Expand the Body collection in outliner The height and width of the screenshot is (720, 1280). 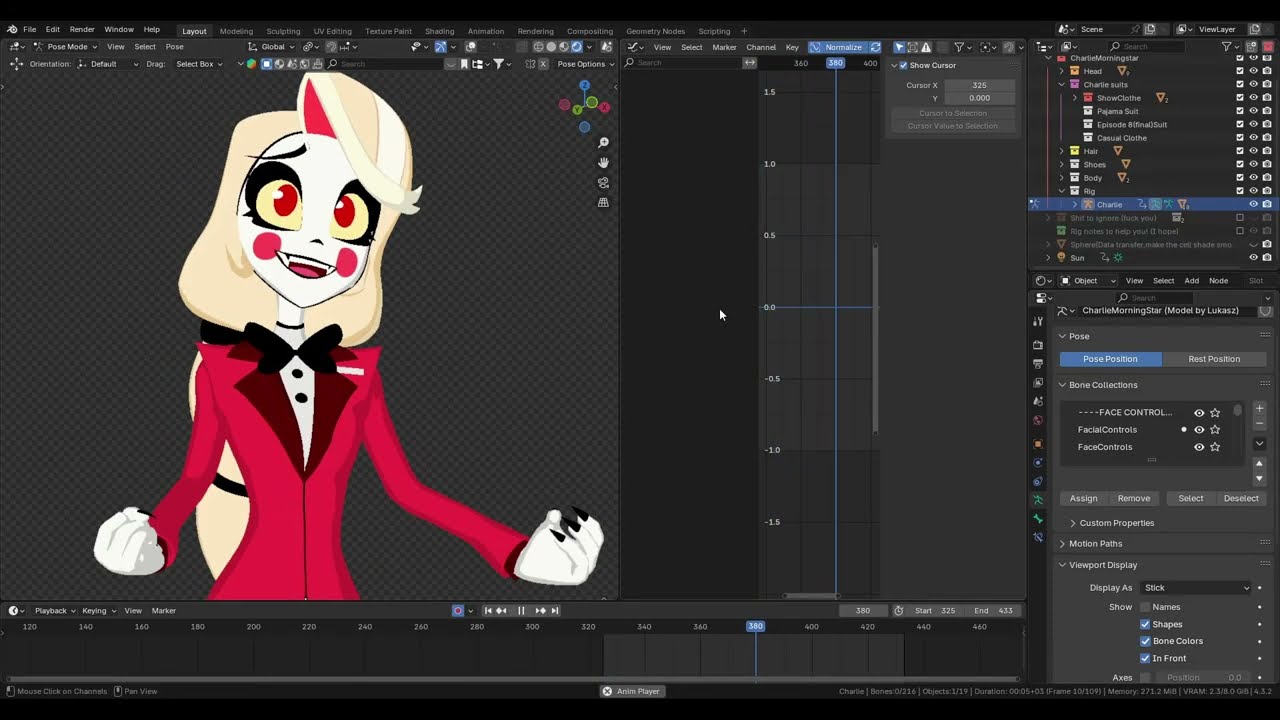[x=1061, y=178]
